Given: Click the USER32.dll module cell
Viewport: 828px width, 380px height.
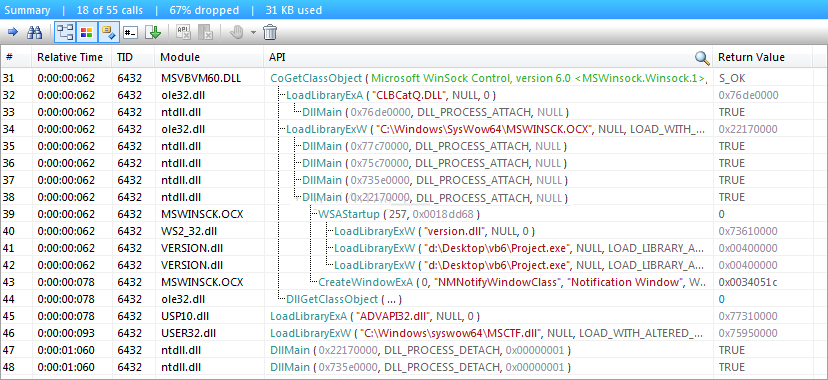Looking at the screenshot, I should [x=189, y=333].
